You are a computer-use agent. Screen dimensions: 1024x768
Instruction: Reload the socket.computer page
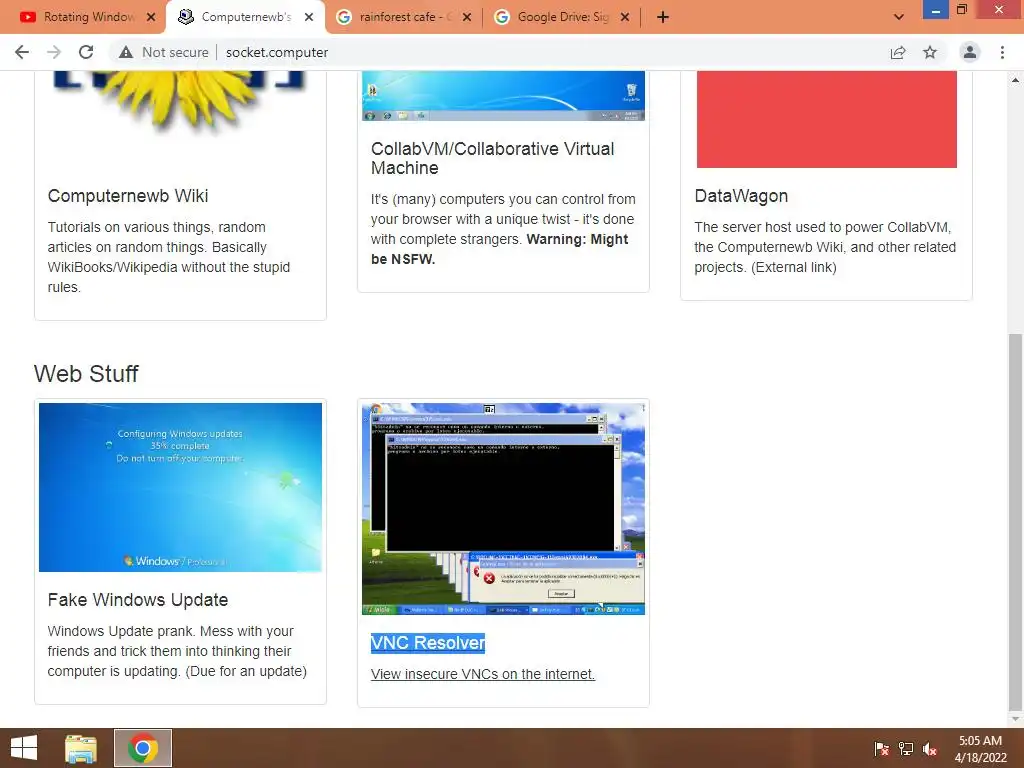86,52
